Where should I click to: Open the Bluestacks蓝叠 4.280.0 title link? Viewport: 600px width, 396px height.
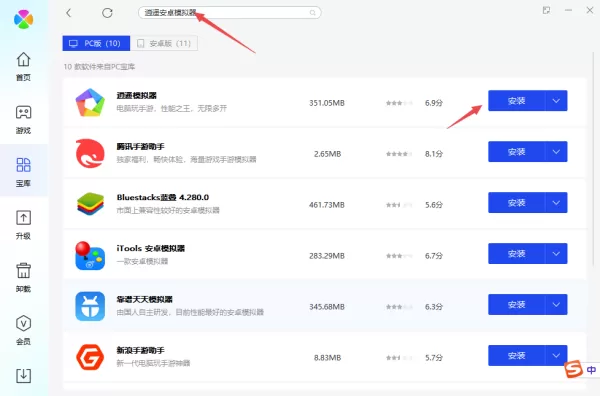tap(163, 197)
